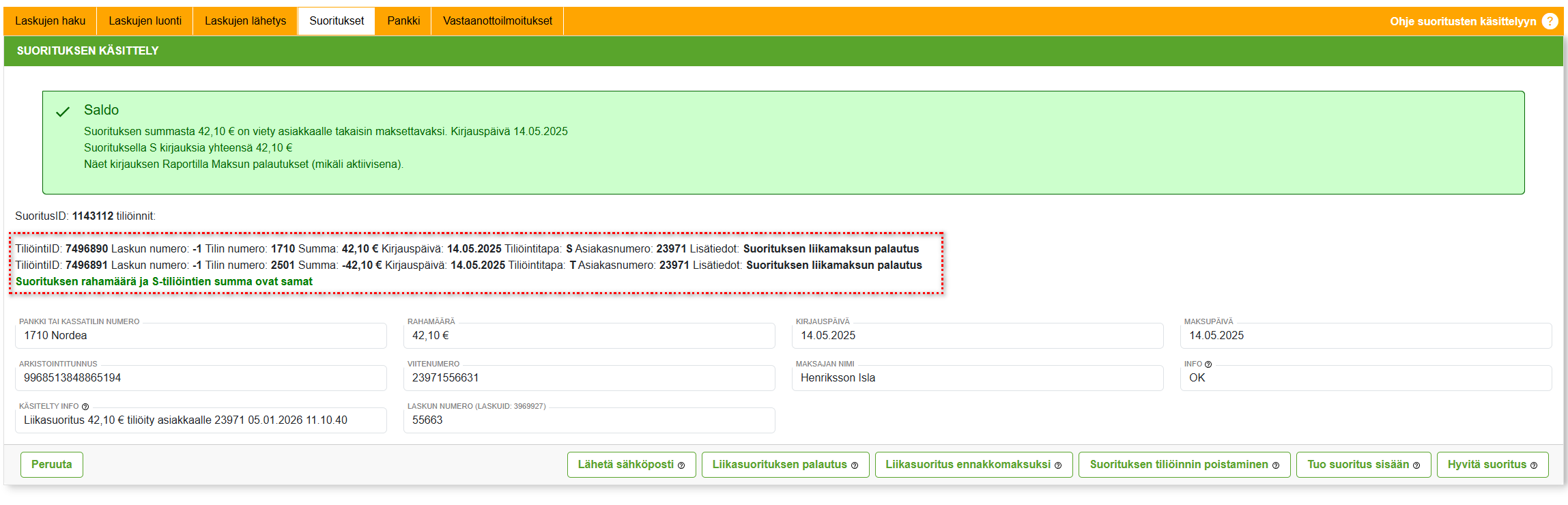
Task: Open the Pankki tab
Action: coord(403,21)
